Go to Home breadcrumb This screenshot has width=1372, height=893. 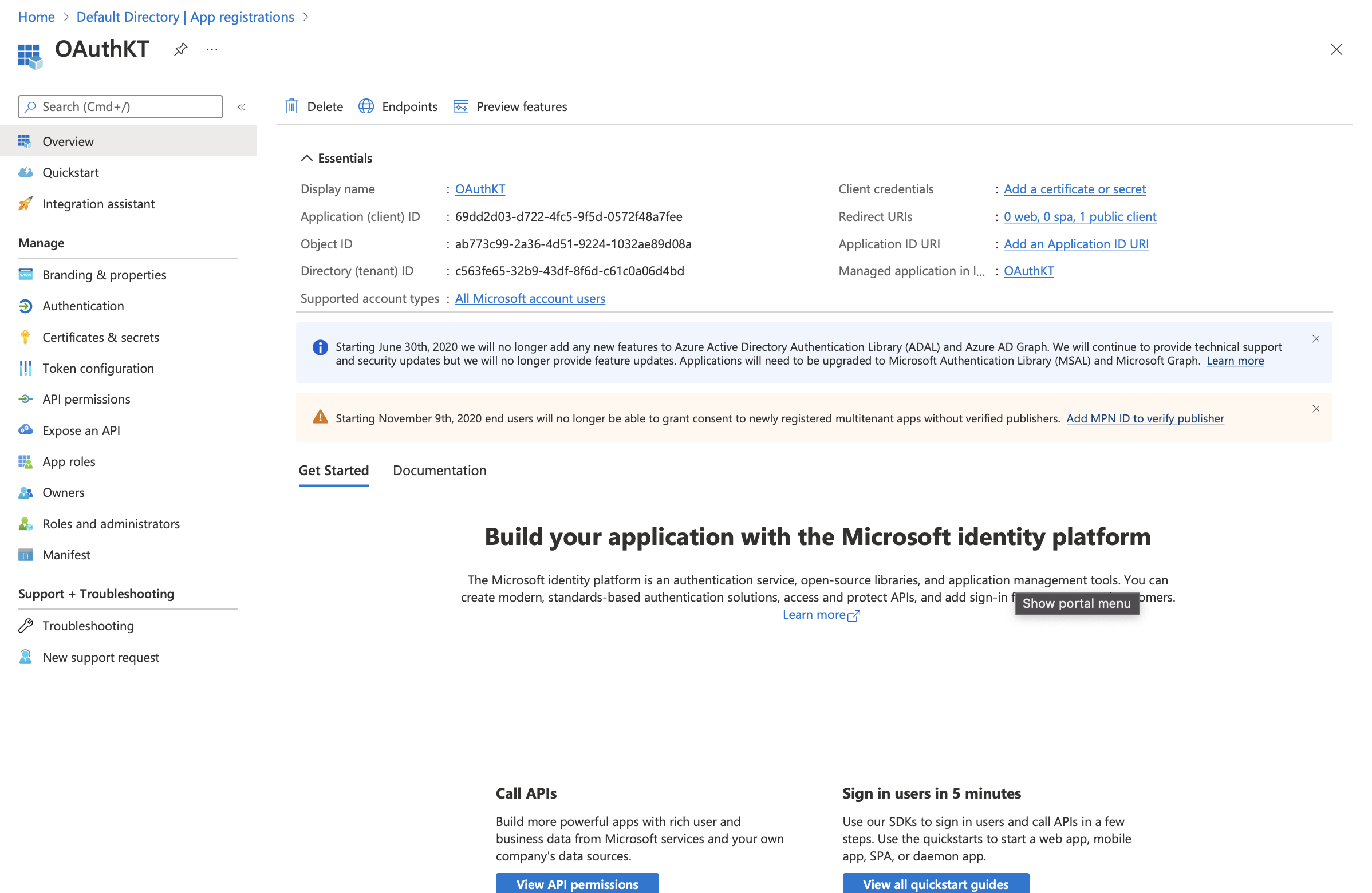[36, 17]
